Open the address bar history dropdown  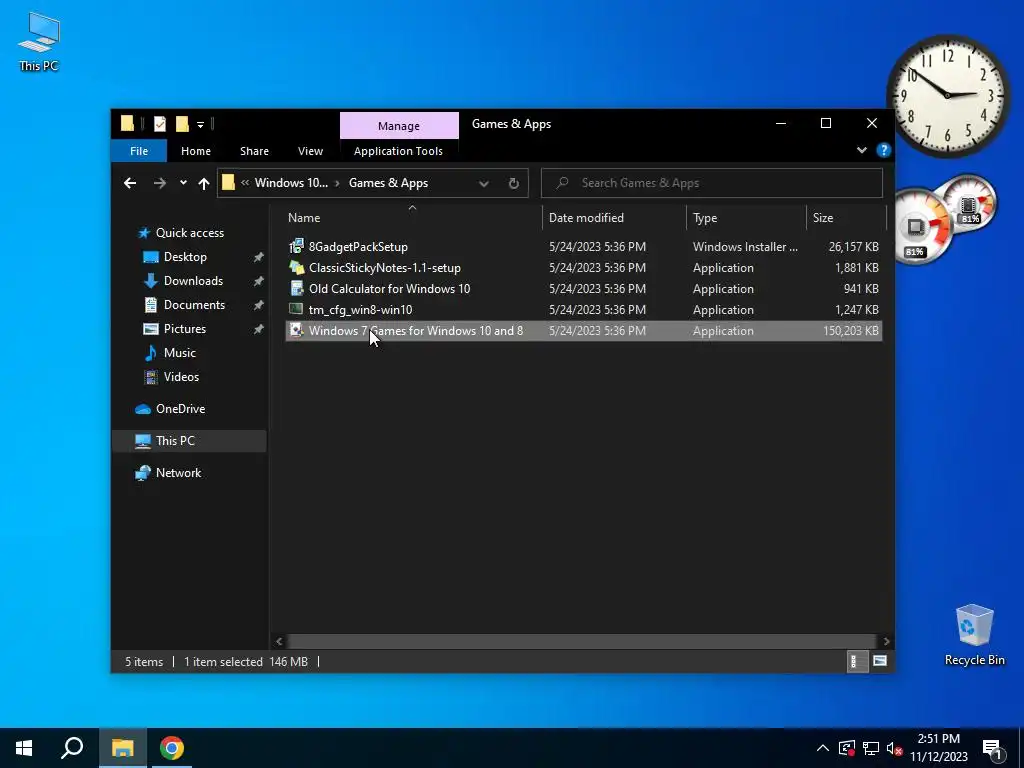tap(483, 184)
